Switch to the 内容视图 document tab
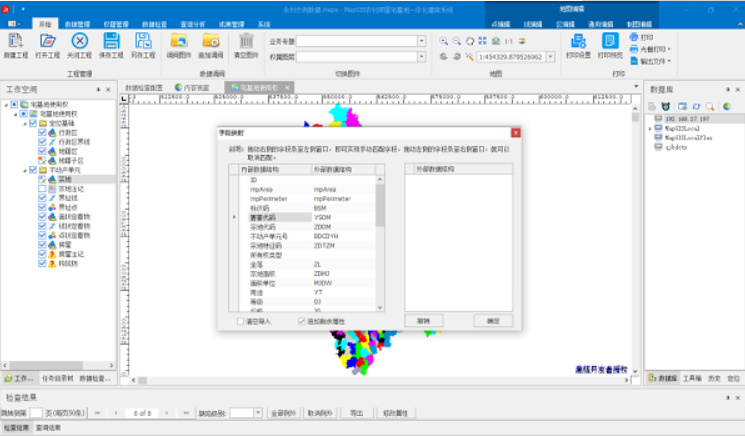This screenshot has width=745, height=436. (x=196, y=88)
